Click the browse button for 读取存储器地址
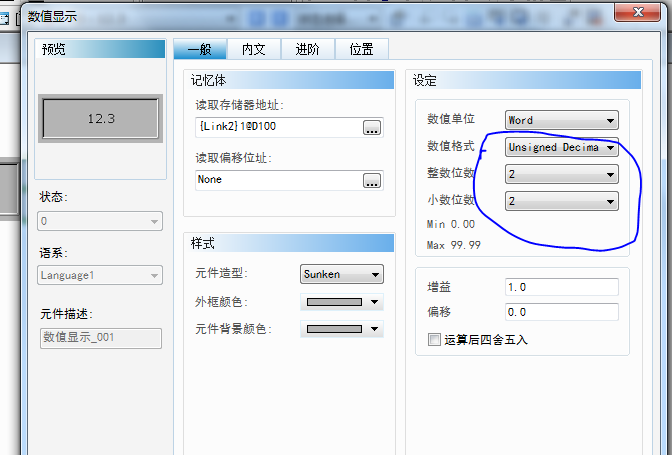This screenshot has width=672, height=455. (372, 127)
